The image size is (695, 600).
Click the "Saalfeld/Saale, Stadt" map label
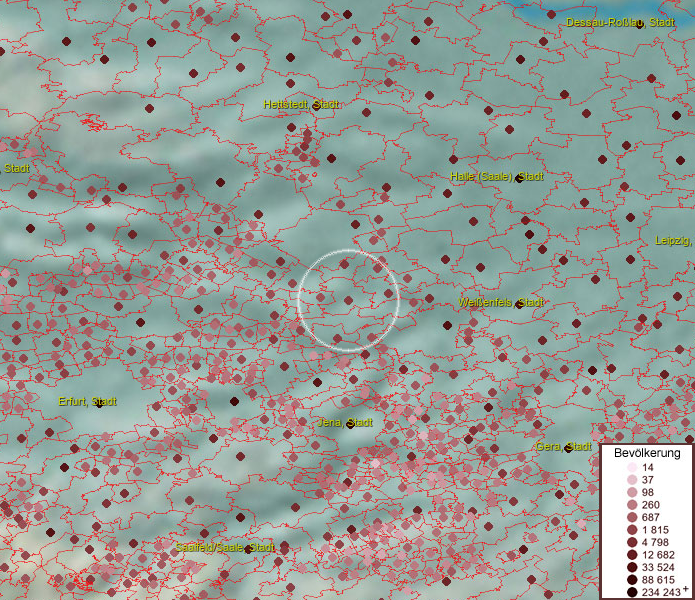click(x=225, y=547)
